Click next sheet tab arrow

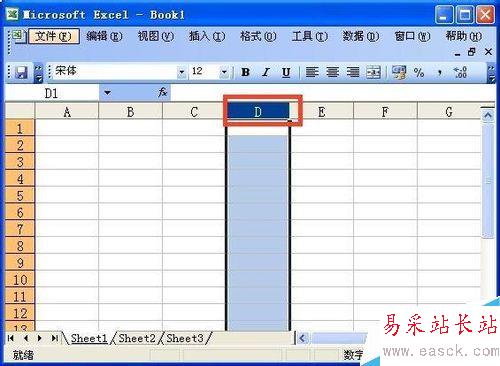40,338
